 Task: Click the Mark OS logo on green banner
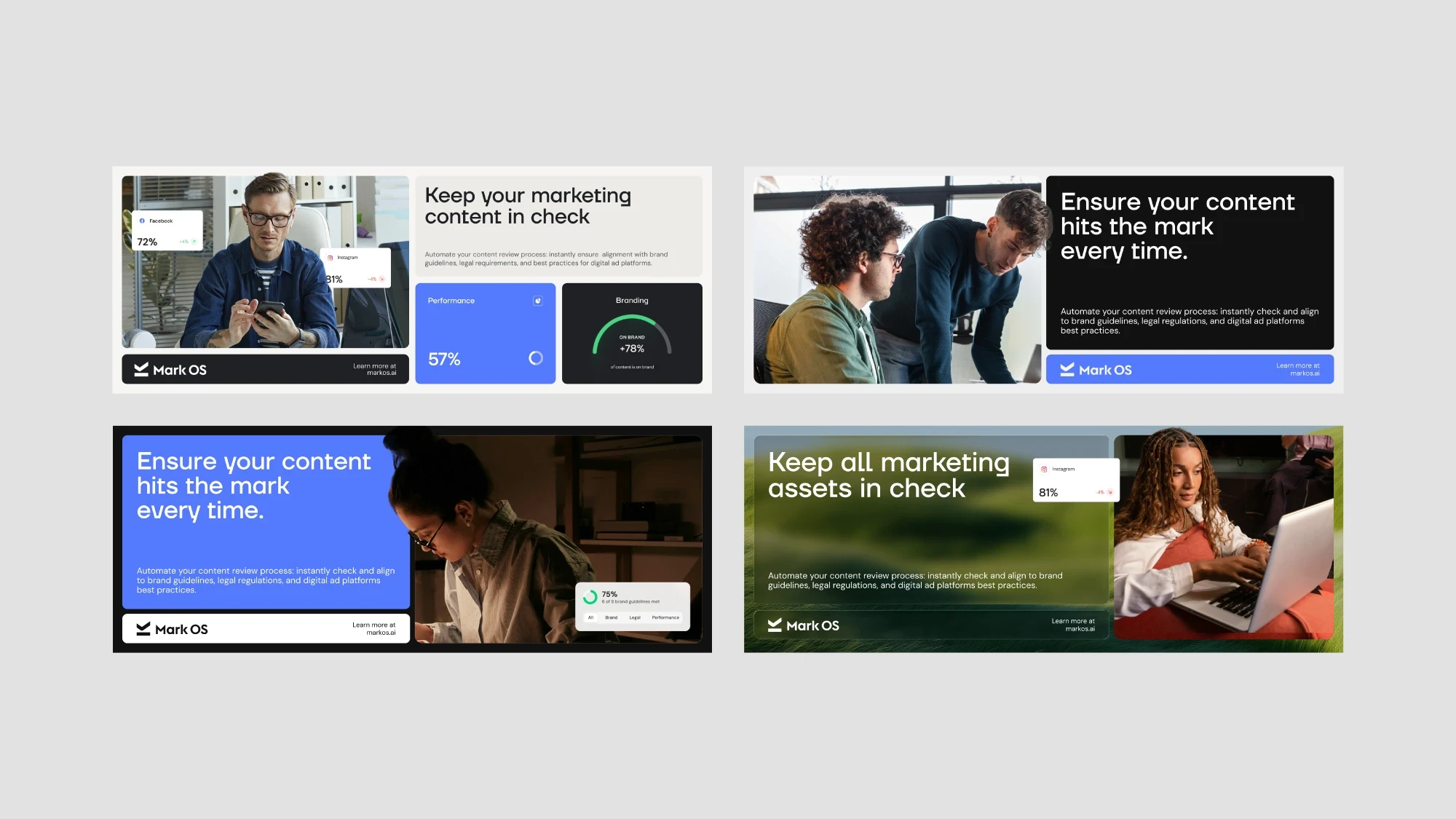[x=803, y=625]
